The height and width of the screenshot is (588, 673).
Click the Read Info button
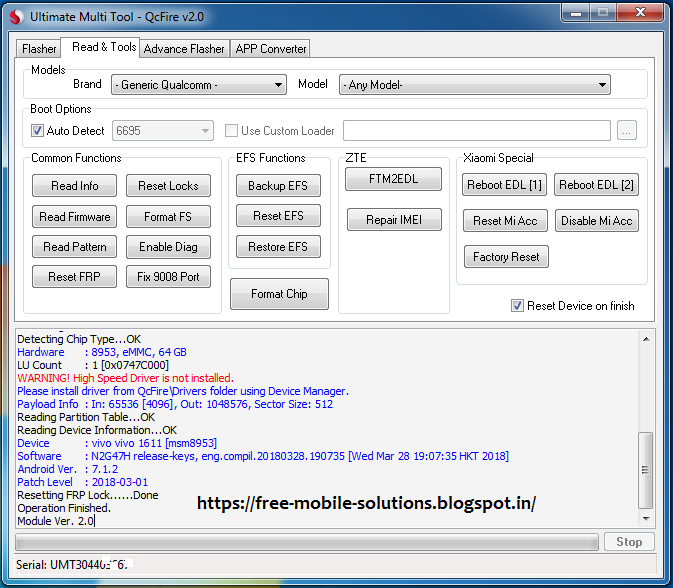pos(74,185)
